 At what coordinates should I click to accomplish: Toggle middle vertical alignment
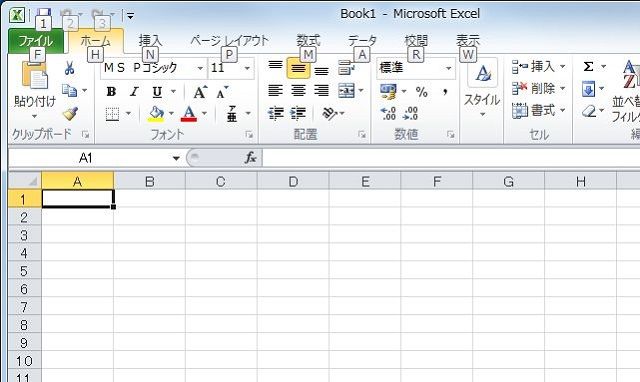[x=298, y=68]
